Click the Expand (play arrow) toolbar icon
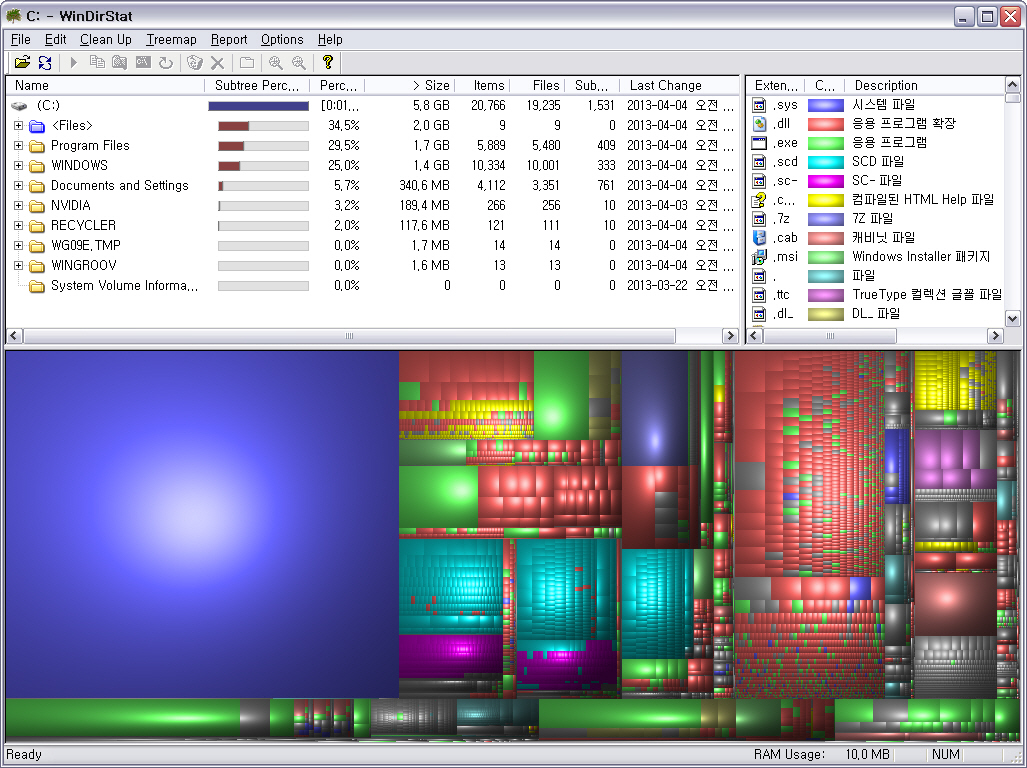This screenshot has width=1027, height=768. [73, 62]
